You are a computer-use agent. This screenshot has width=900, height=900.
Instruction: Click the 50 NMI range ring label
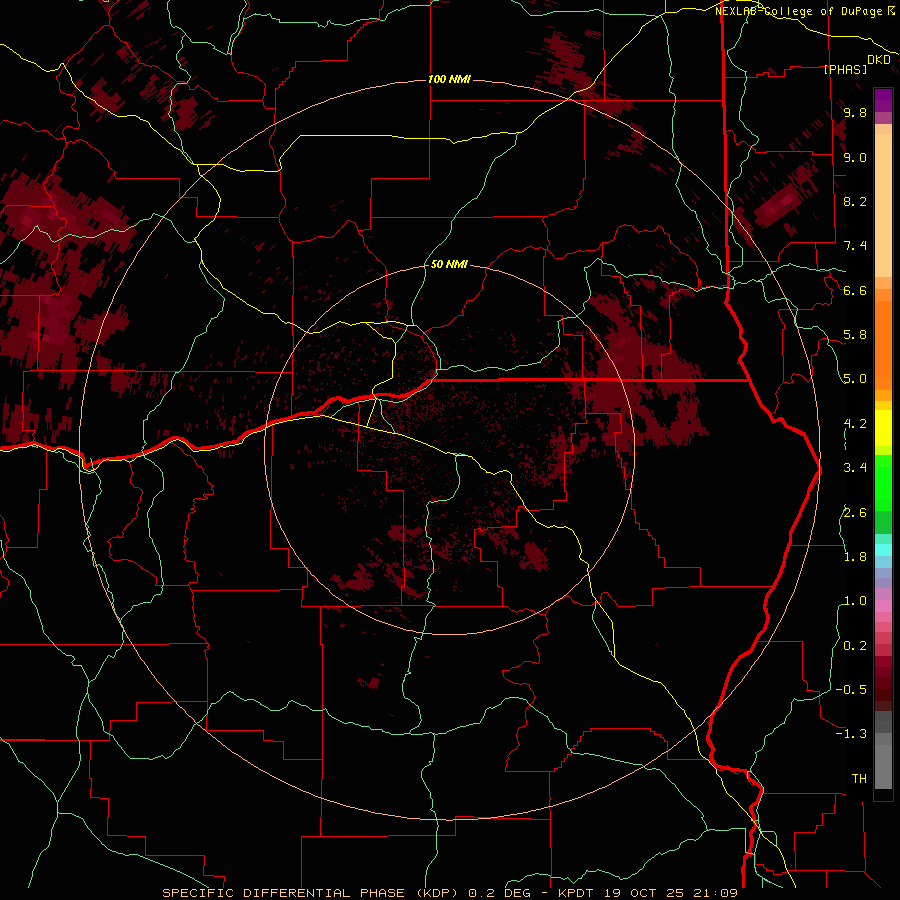coord(449,264)
